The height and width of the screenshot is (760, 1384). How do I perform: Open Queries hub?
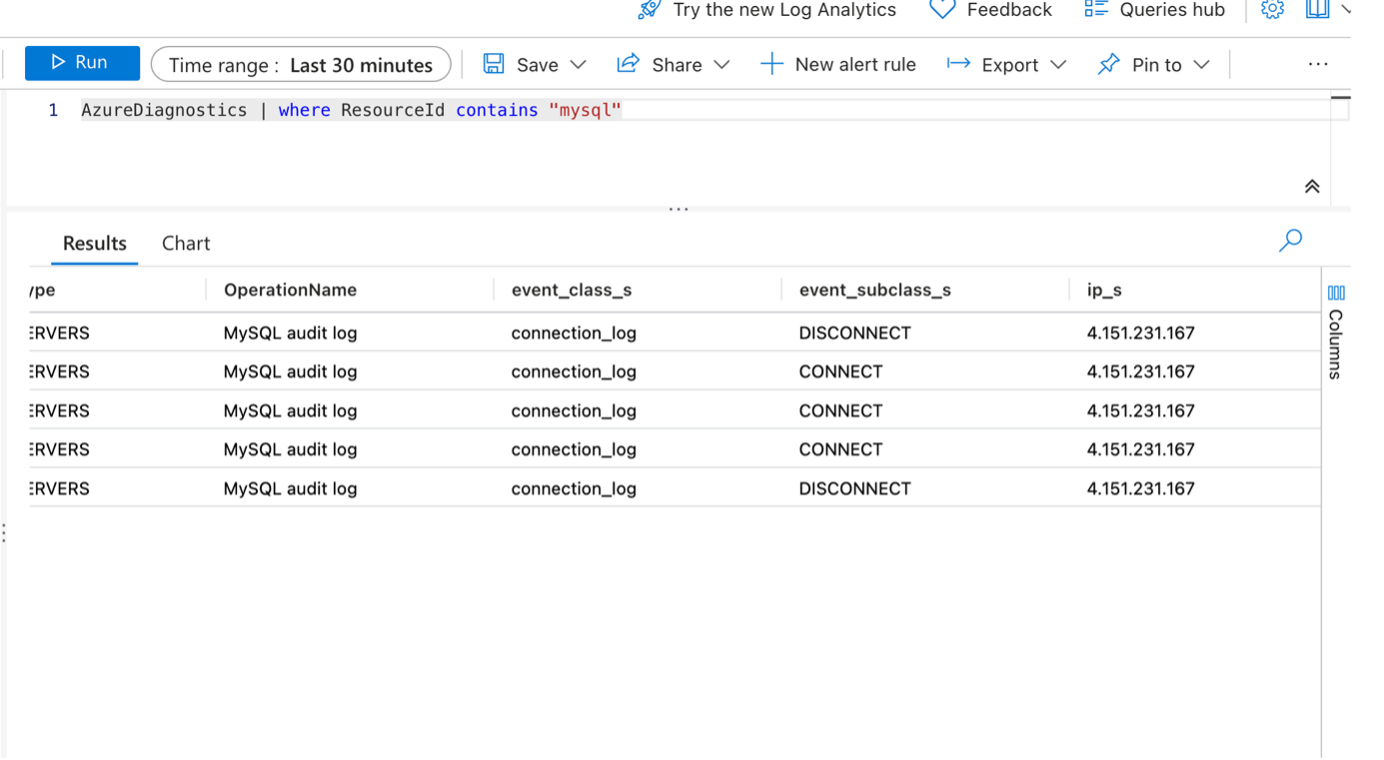coord(1155,10)
